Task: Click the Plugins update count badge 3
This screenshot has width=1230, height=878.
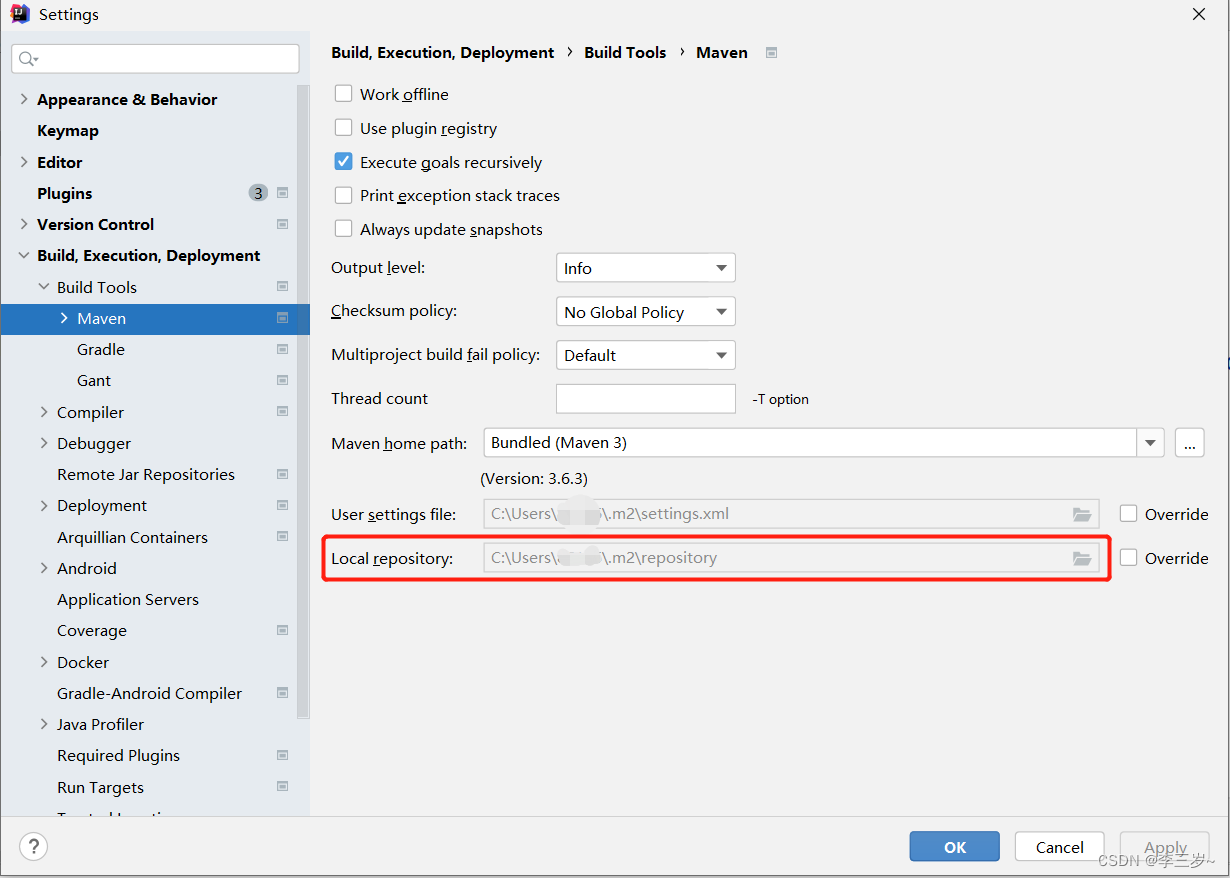Action: [x=258, y=193]
